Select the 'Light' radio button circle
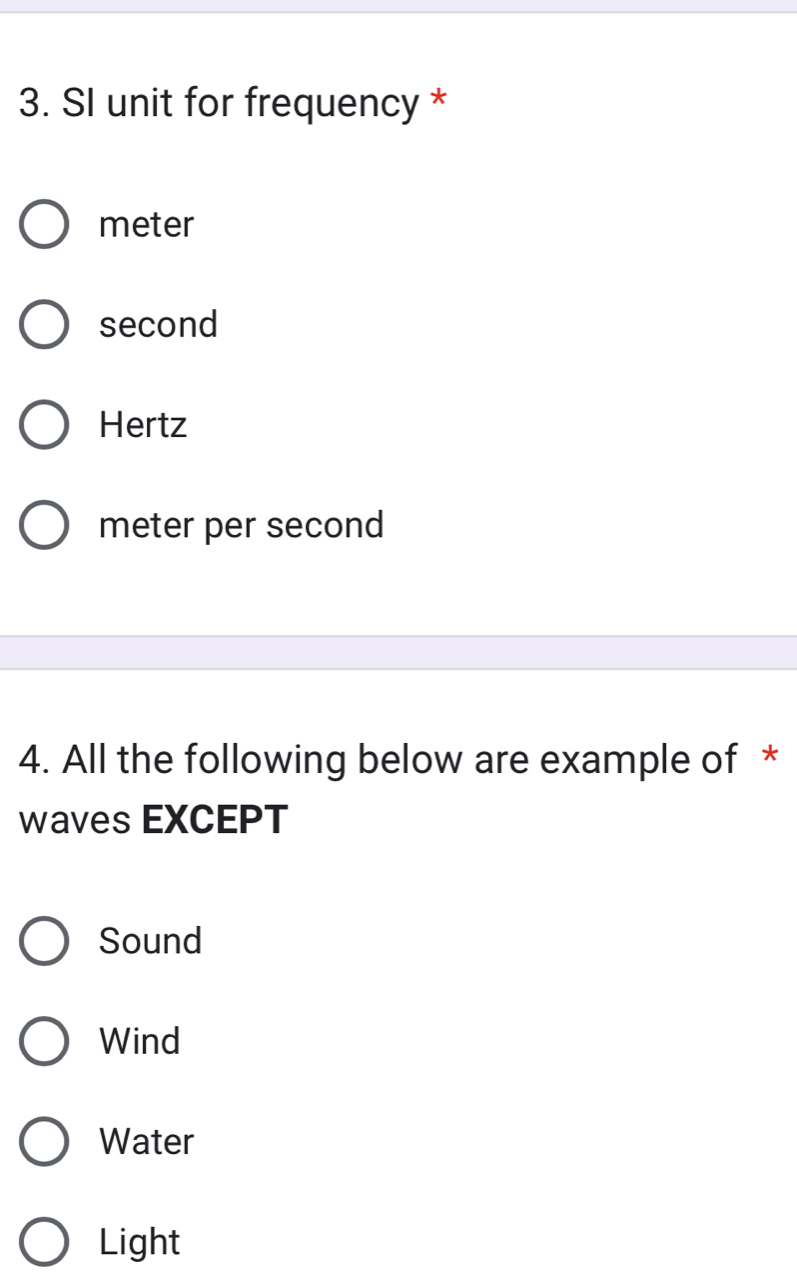The height and width of the screenshot is (1282, 797). tap(44, 1243)
